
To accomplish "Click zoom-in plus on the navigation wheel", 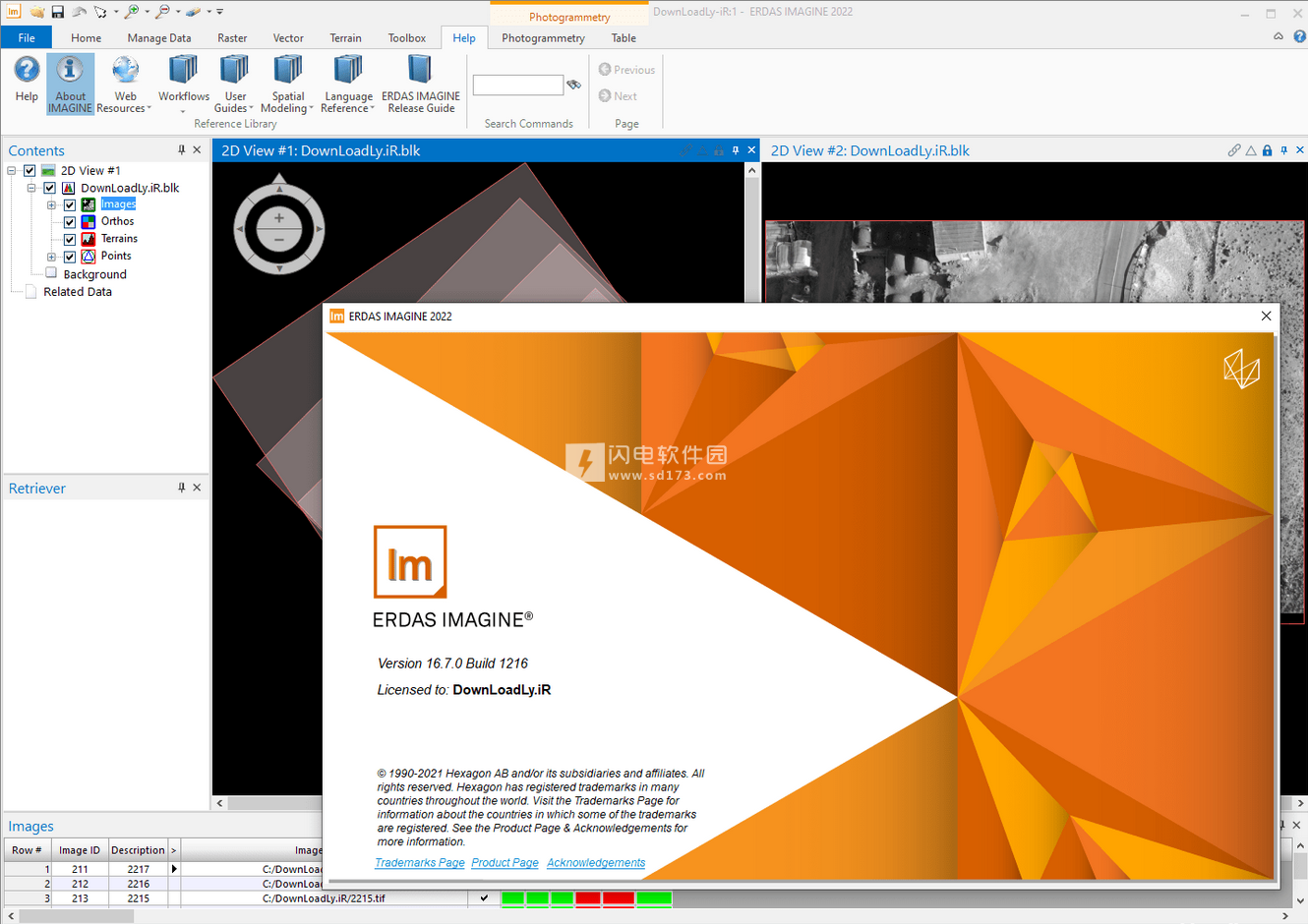I will tap(279, 218).
